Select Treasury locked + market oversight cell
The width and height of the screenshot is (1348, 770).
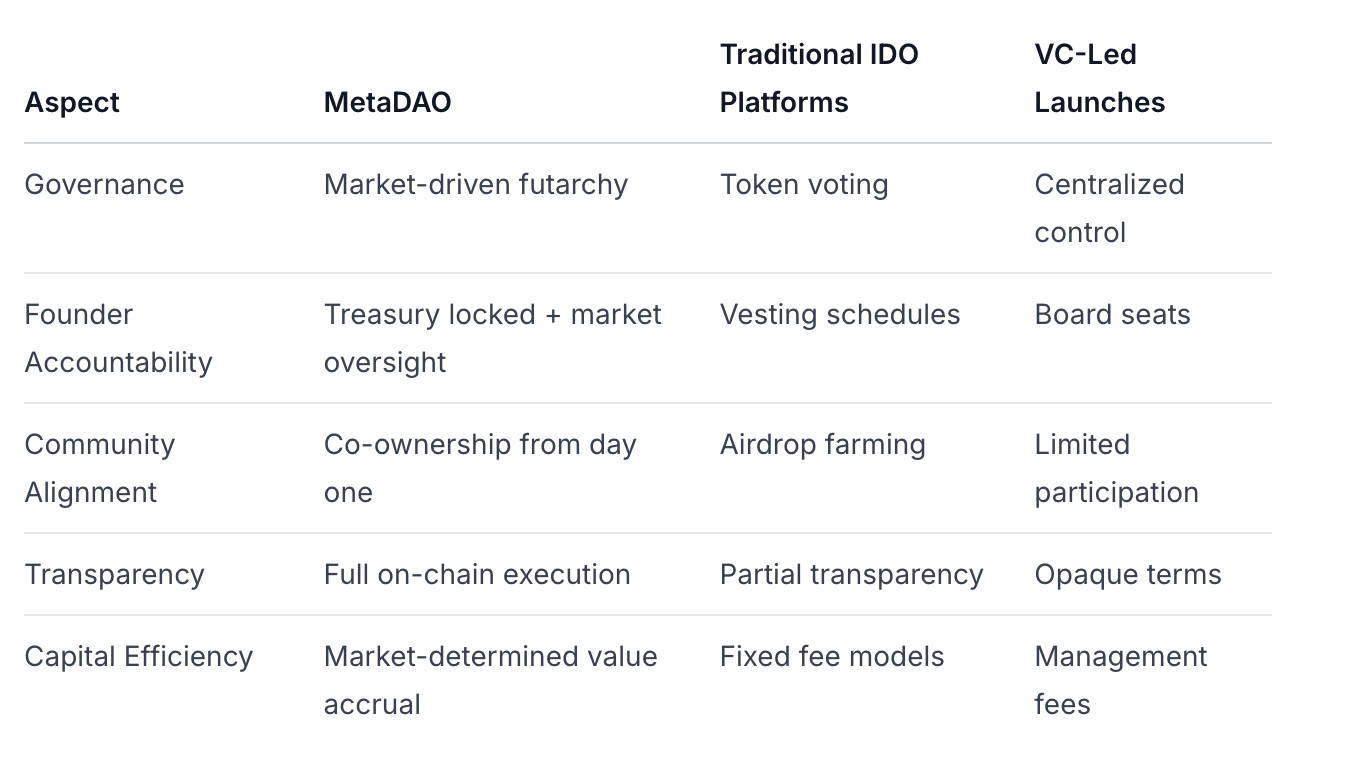click(492, 338)
